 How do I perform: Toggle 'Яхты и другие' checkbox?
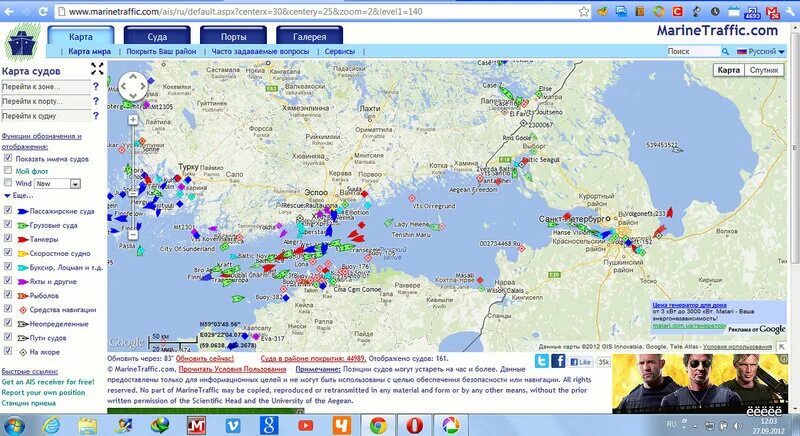[8, 280]
